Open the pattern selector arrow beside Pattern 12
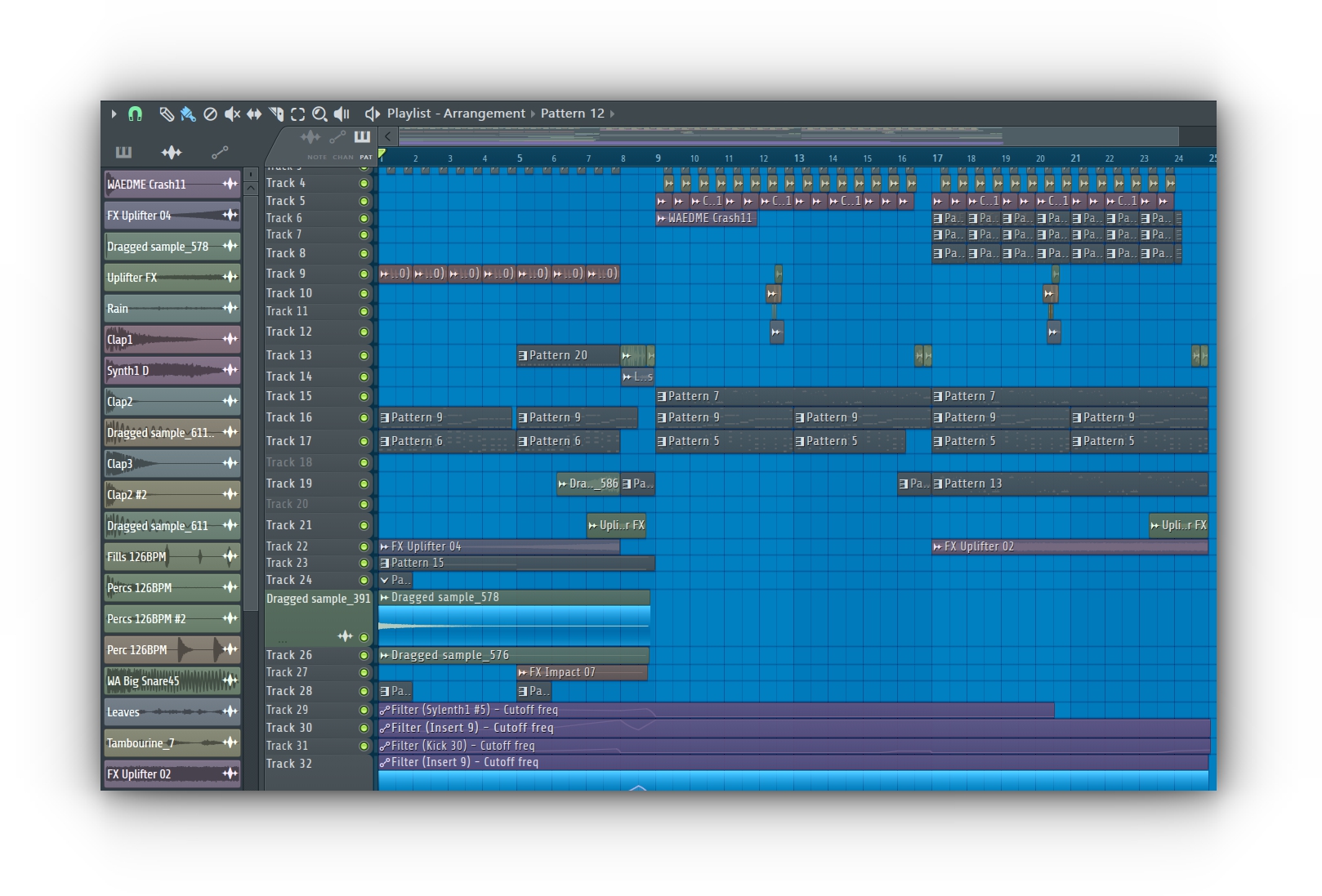This screenshot has height=896, width=1322. pyautogui.click(x=611, y=114)
